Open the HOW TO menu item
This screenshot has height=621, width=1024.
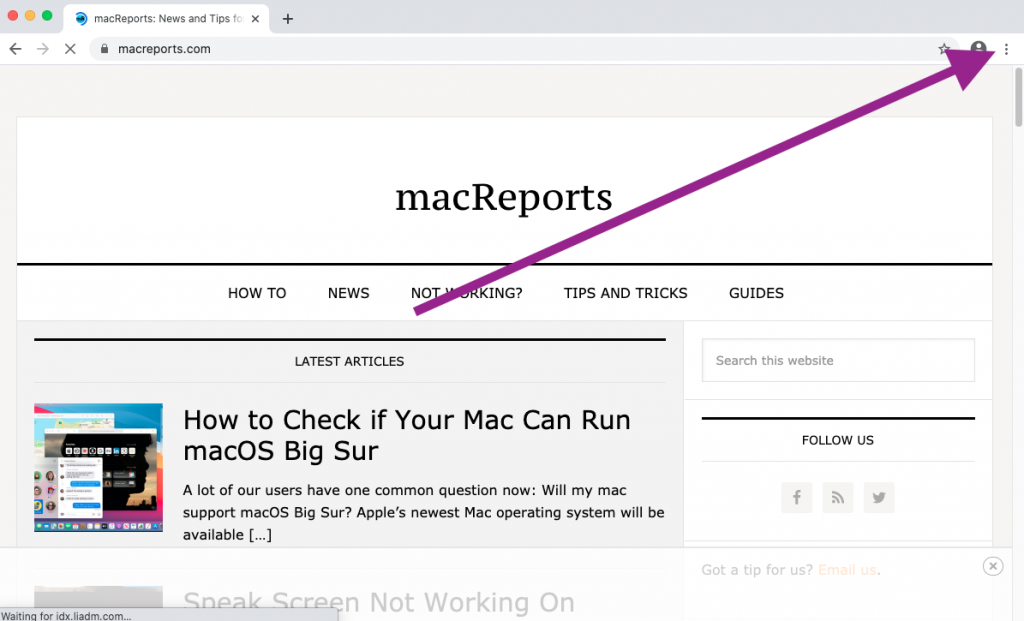click(257, 293)
